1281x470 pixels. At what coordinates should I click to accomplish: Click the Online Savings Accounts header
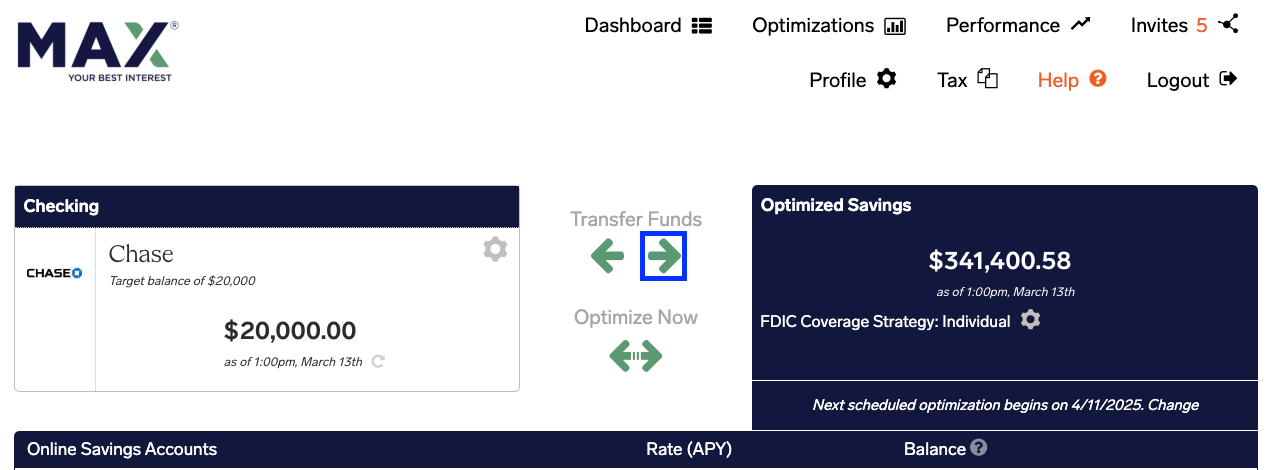coord(122,449)
